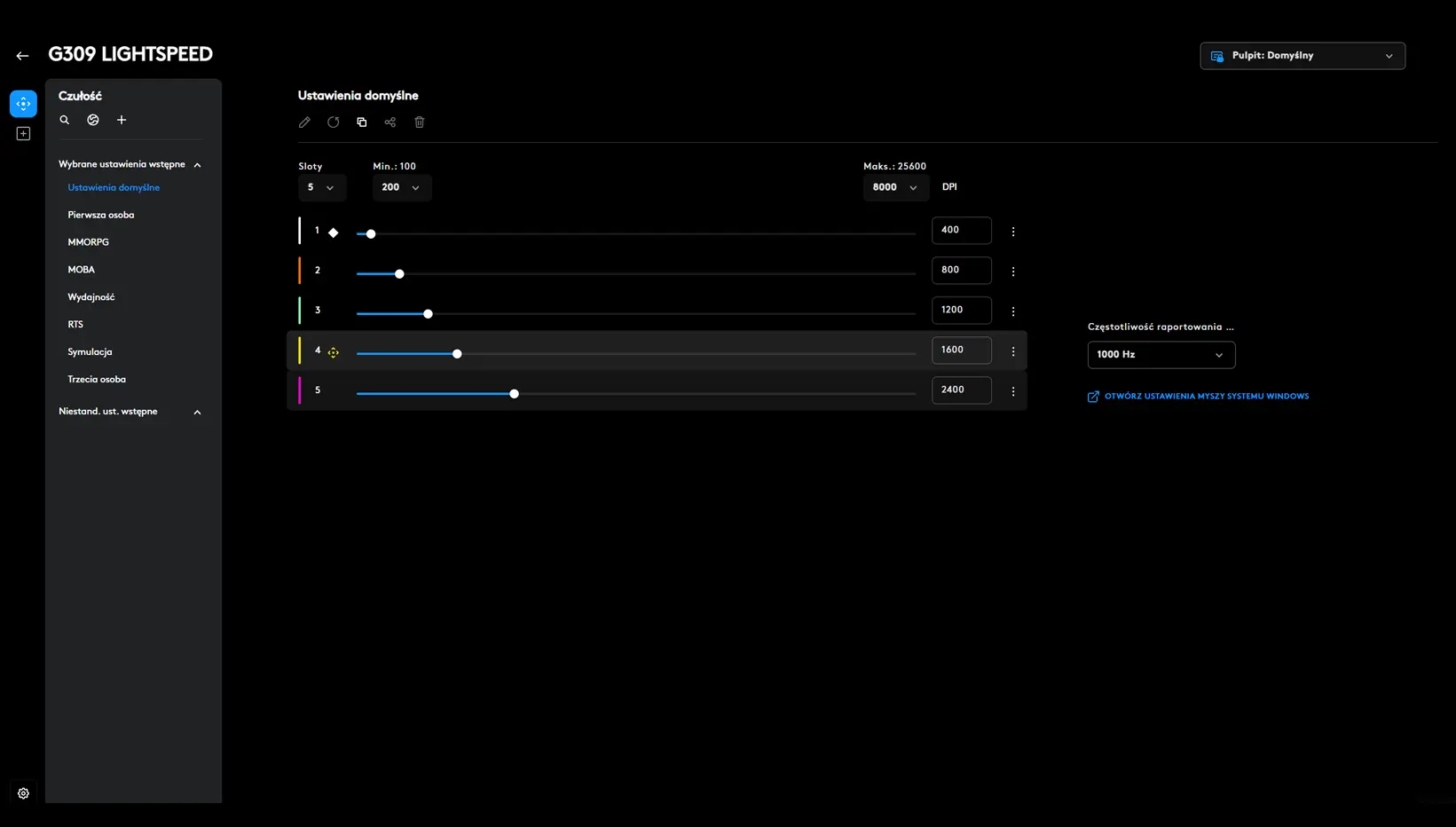Image resolution: width=1456 pixels, height=827 pixels.
Task: Click the reset icon under Ustawienia domyślne
Action: tap(333, 122)
